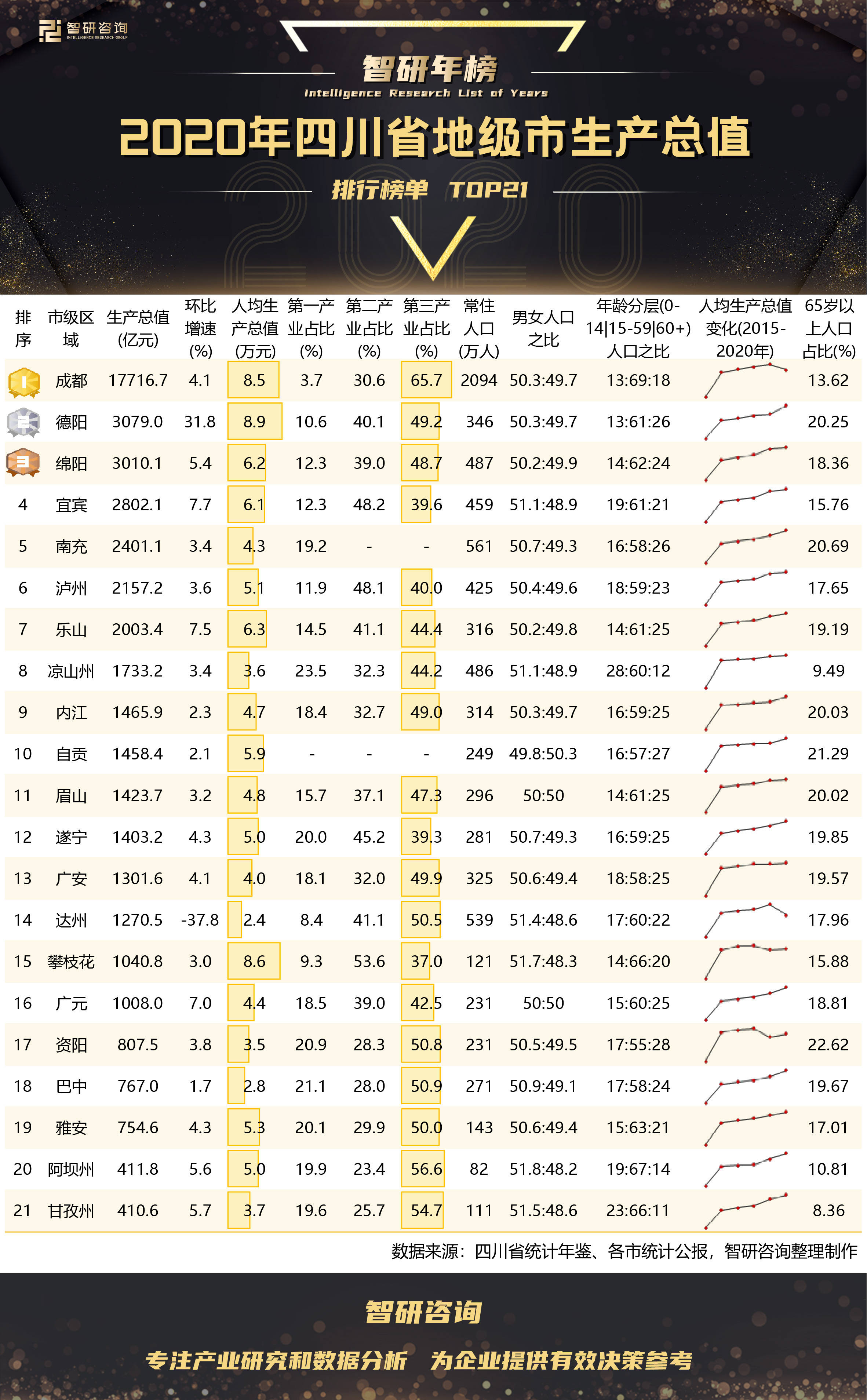This screenshot has width=867, height=1400.
Task: Click the city name 宜宾
Action: coord(71,505)
